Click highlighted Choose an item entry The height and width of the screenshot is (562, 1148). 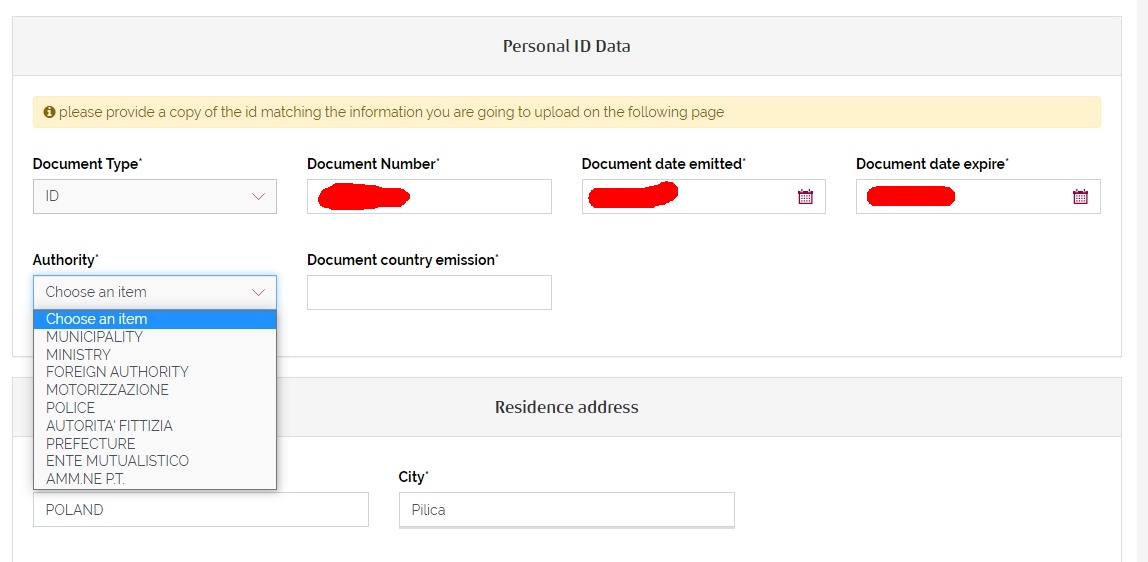coord(154,319)
